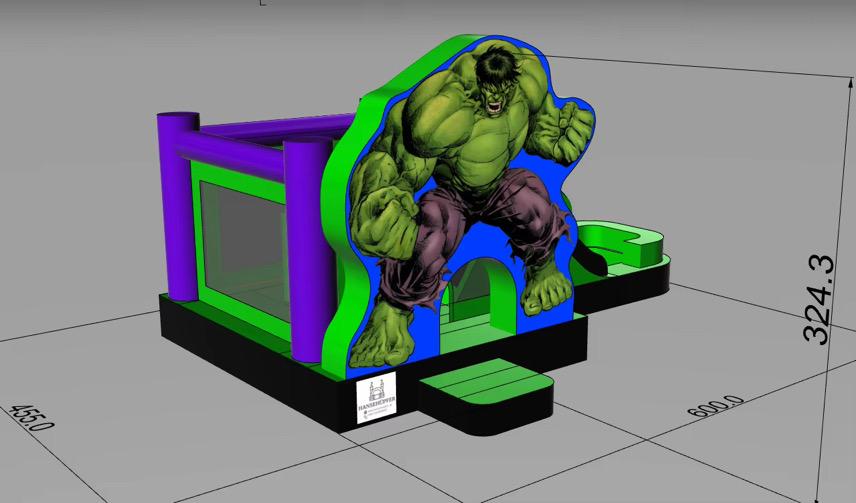Click the Hansehopper logo sign on the base

[376, 398]
